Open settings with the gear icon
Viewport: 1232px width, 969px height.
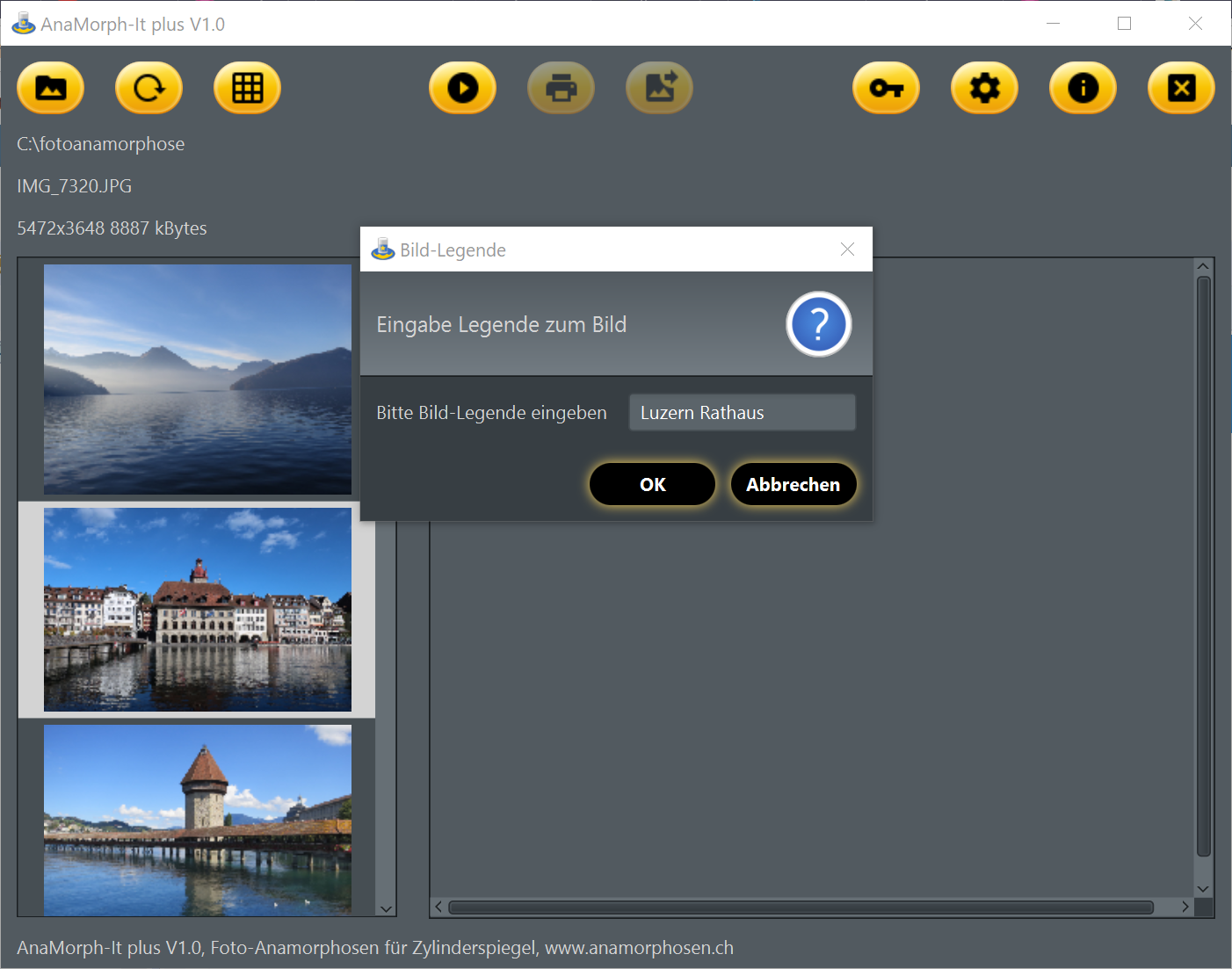coord(984,88)
